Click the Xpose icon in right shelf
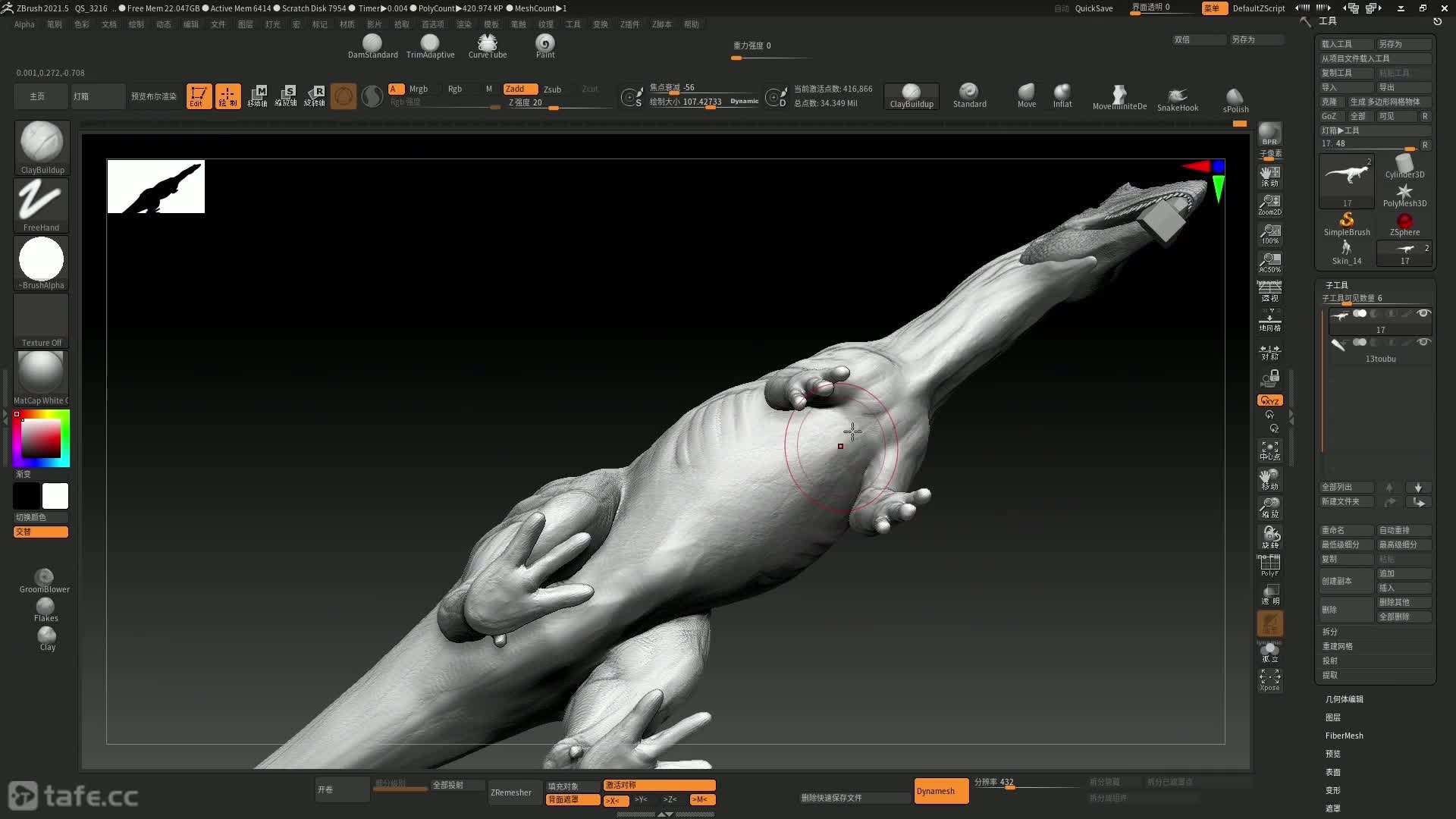 [x=1269, y=679]
